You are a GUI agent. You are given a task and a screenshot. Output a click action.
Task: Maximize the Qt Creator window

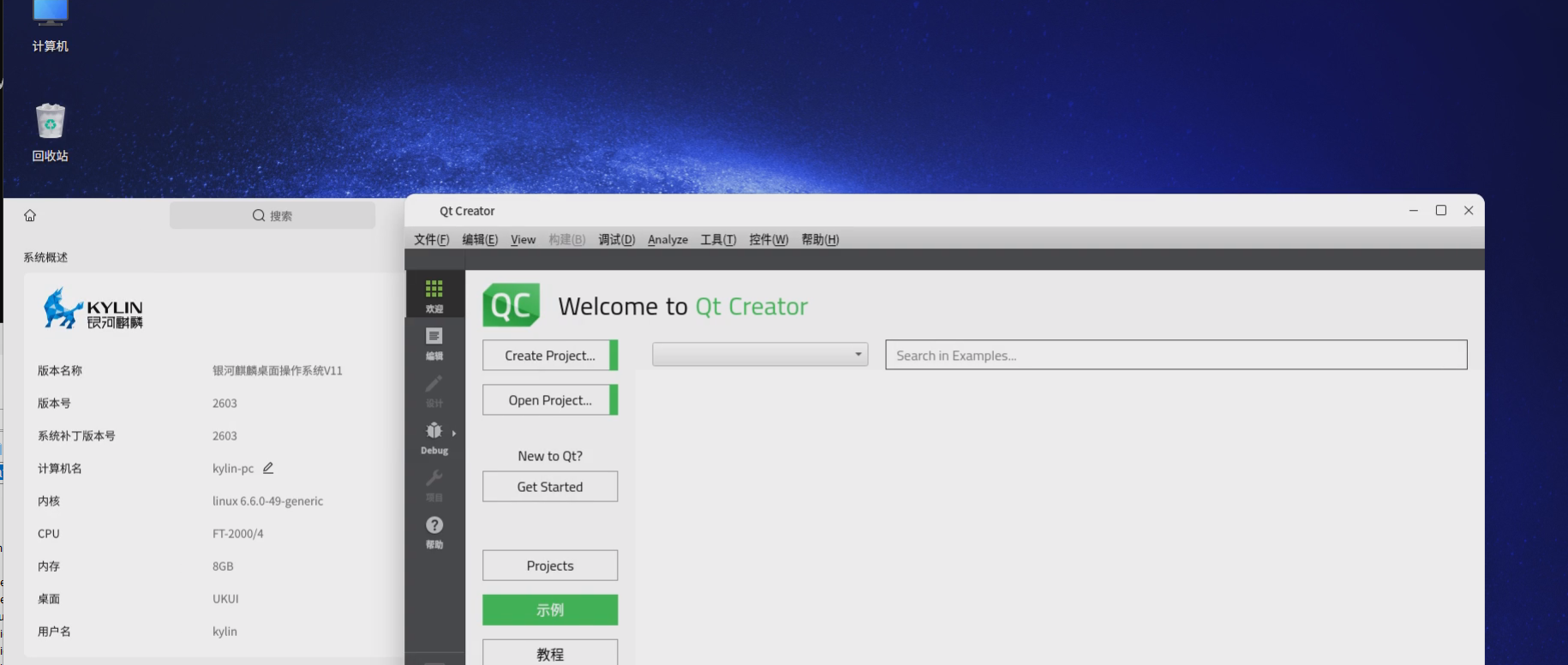click(x=1441, y=211)
